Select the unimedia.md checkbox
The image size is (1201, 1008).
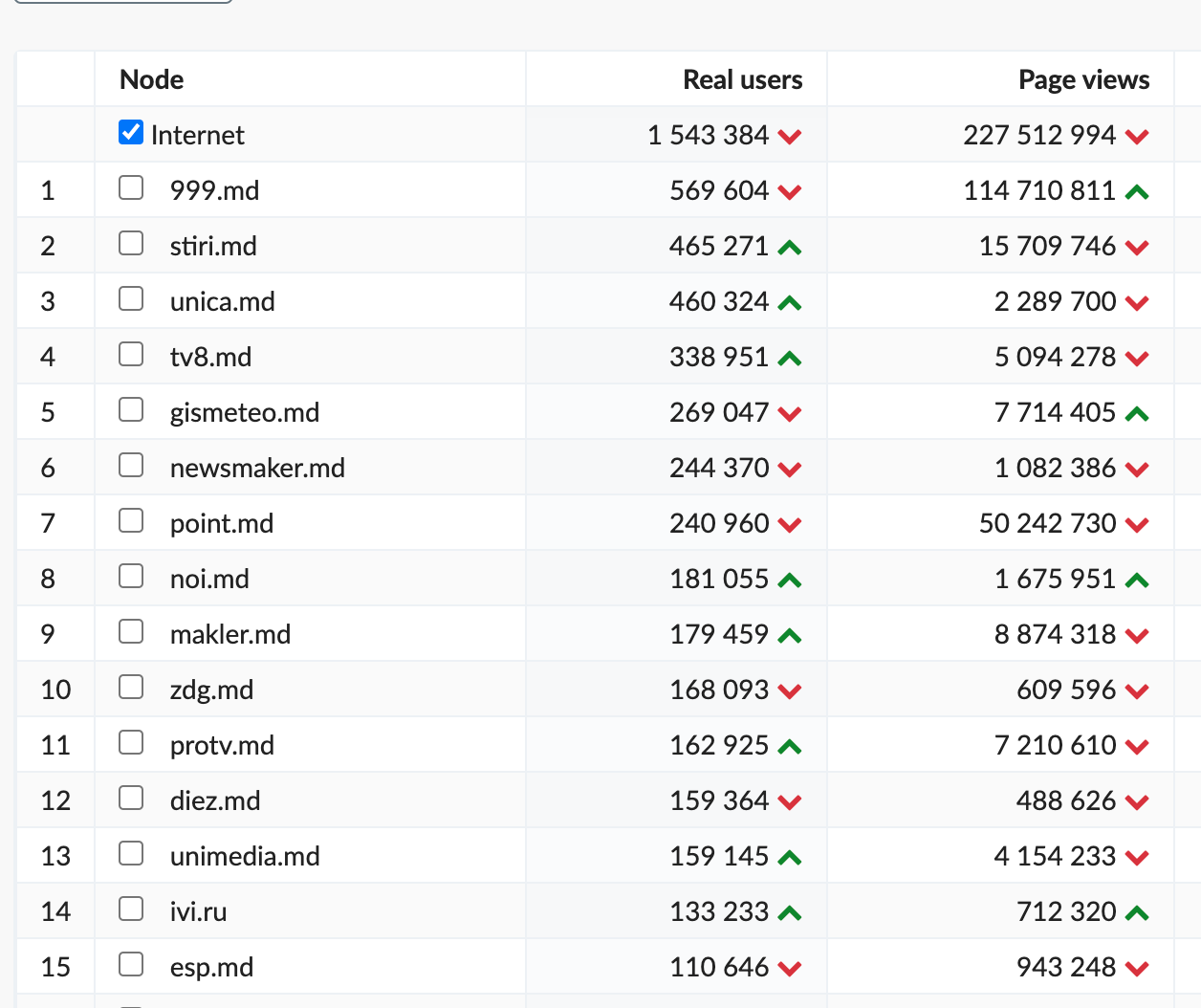(x=131, y=853)
